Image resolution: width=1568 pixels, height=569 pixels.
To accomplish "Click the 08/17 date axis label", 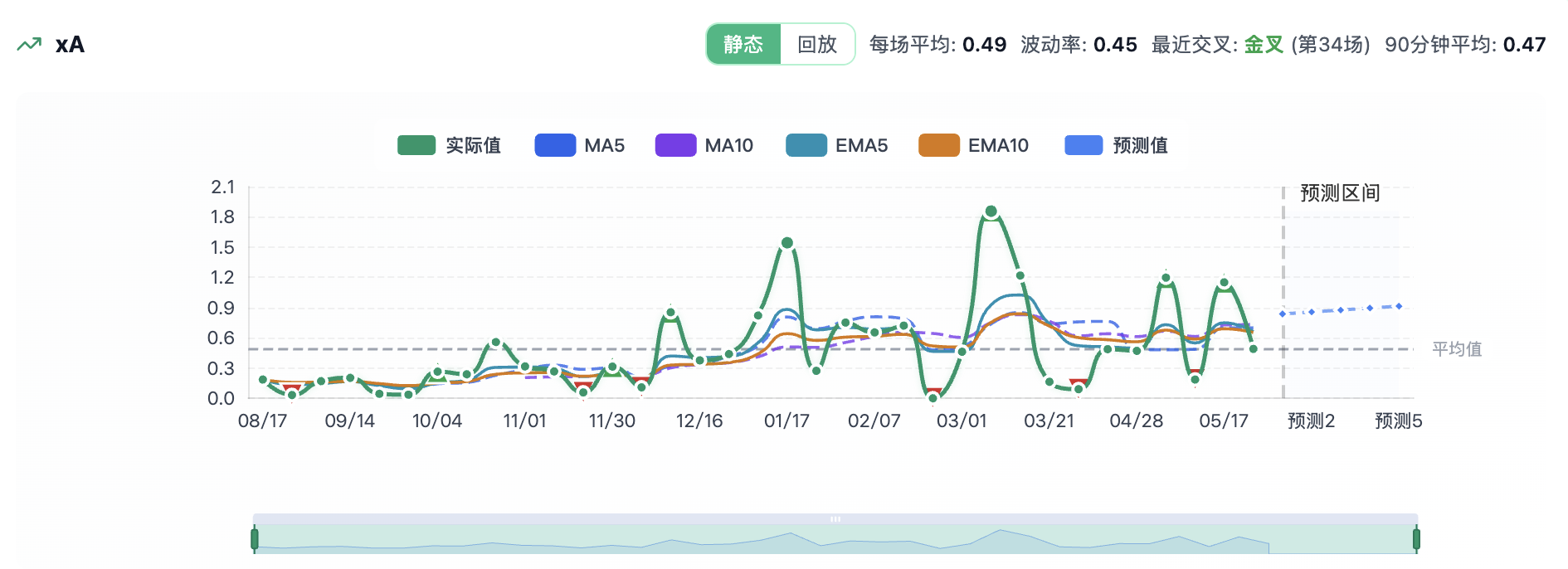I will [262, 421].
